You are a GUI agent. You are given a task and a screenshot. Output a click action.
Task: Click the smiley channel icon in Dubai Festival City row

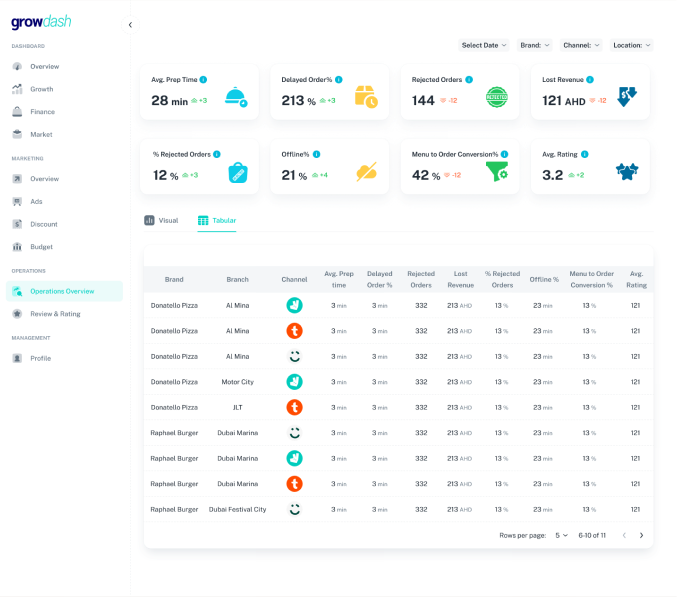(x=294, y=509)
